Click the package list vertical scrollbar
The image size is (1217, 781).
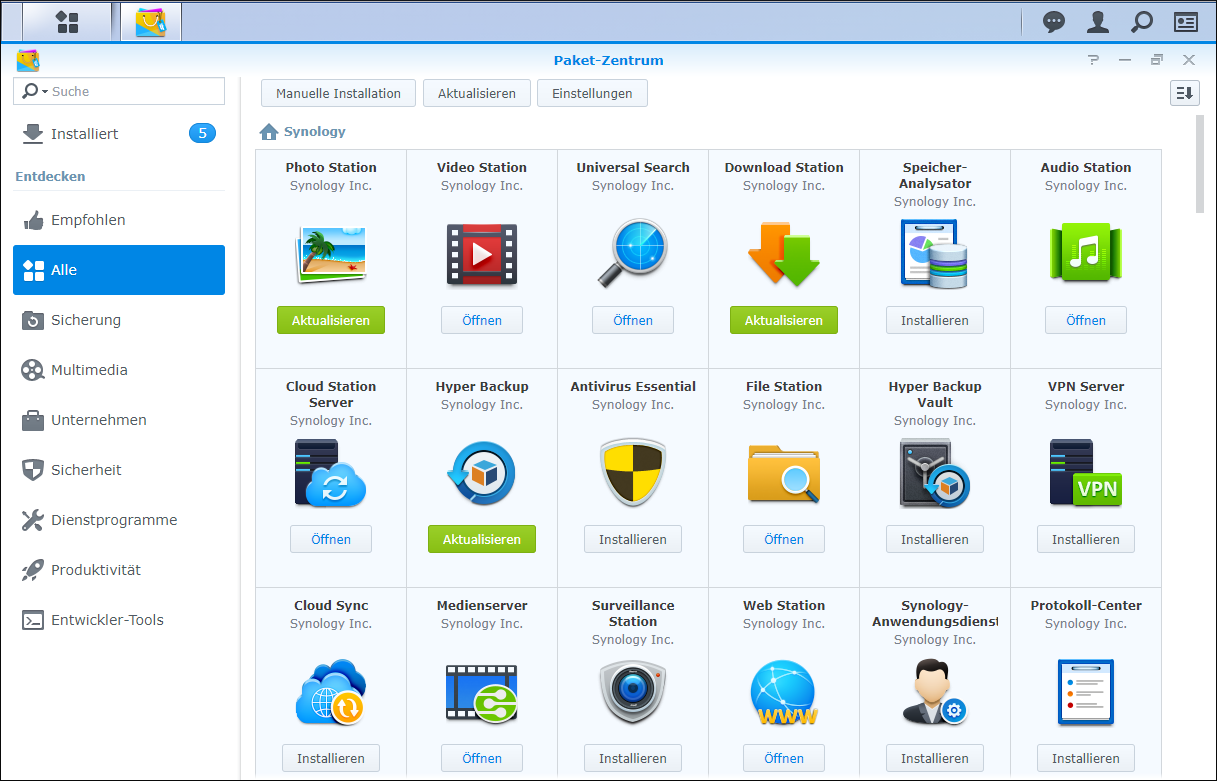(x=1200, y=163)
